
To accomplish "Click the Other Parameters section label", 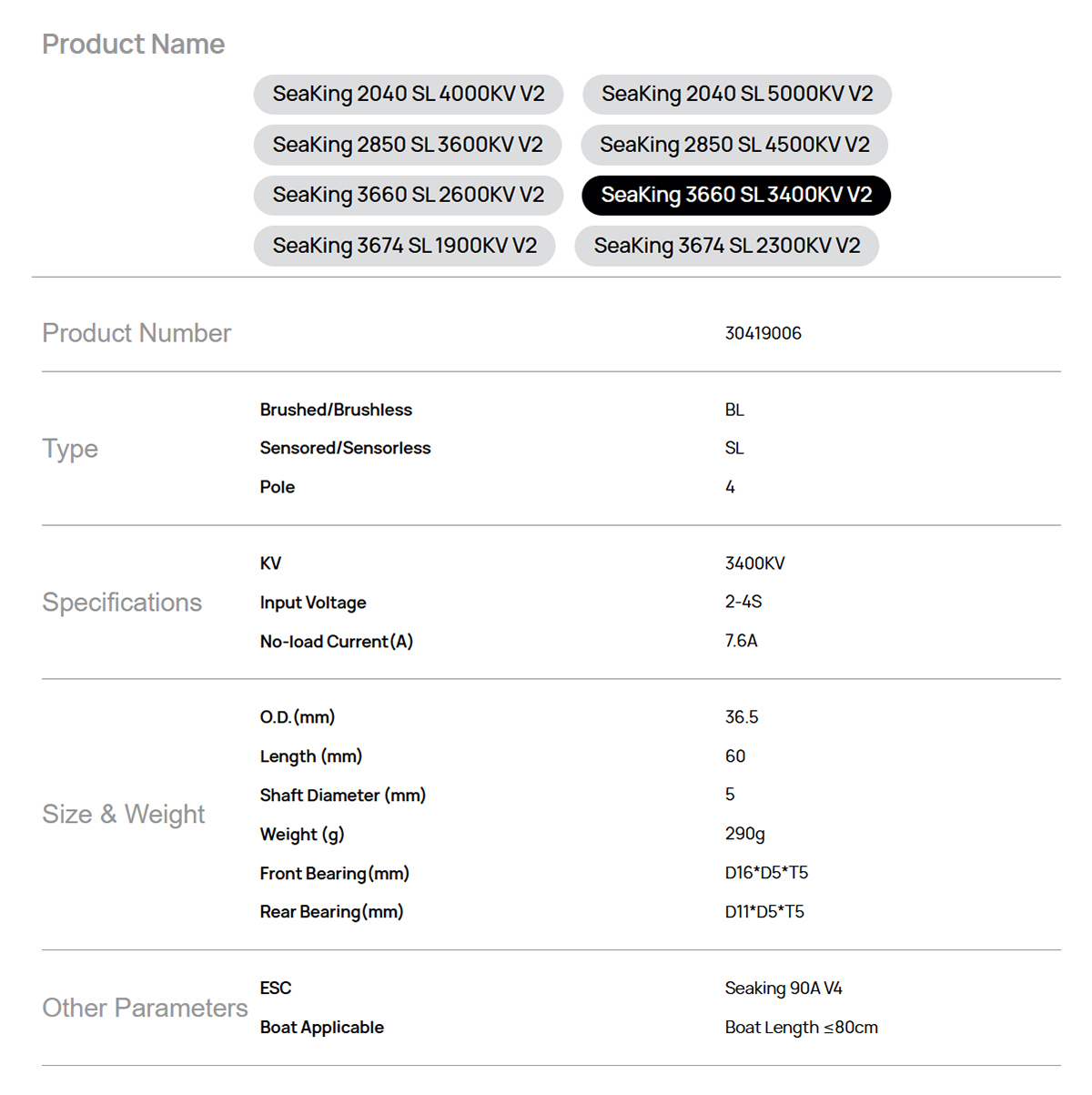I will click(x=145, y=1008).
